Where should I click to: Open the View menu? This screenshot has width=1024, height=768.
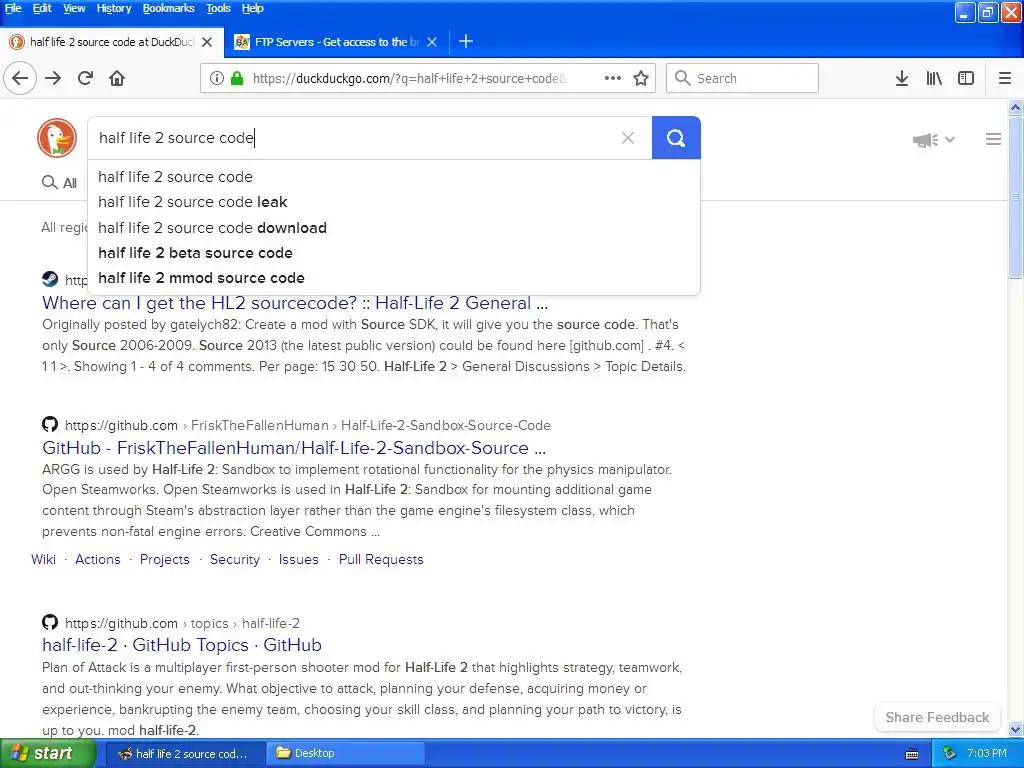[74, 8]
